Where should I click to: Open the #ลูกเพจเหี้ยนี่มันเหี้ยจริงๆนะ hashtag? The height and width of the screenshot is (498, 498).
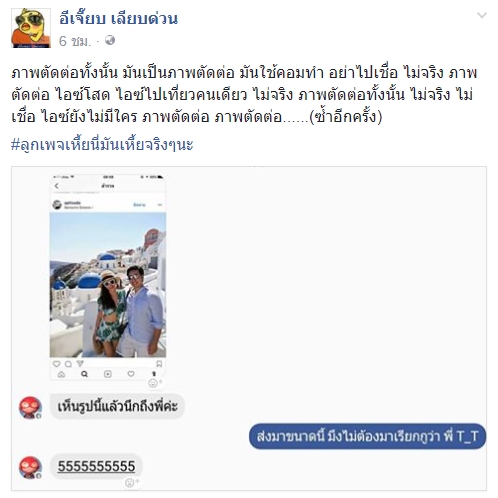102,145
